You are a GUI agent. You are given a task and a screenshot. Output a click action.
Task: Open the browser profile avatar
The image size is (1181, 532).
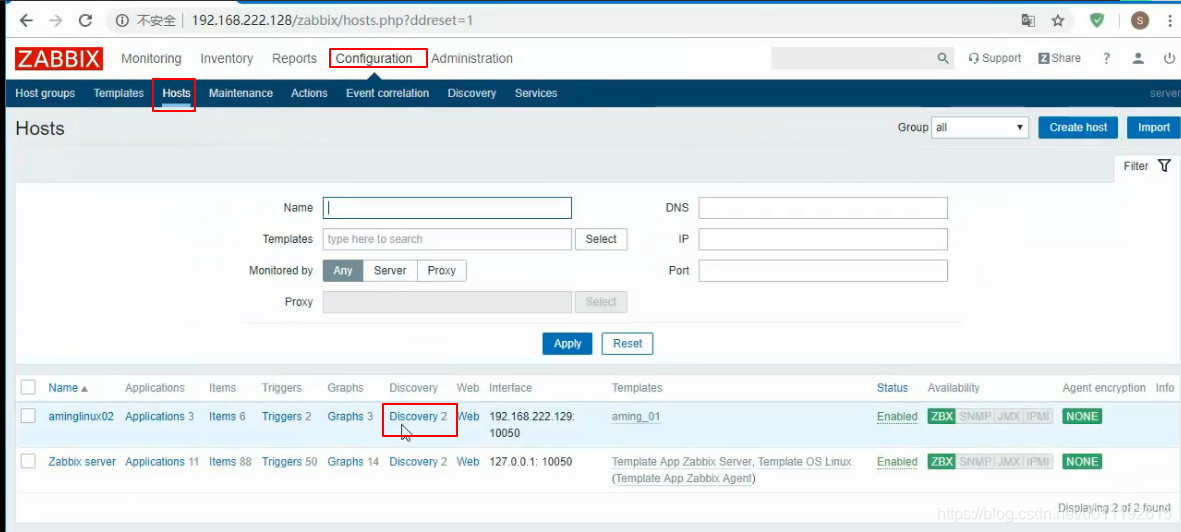(x=1140, y=20)
